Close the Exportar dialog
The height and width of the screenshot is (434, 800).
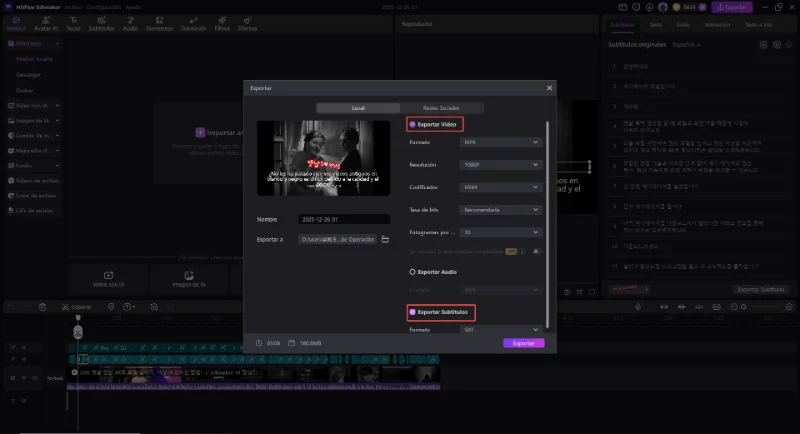click(549, 88)
